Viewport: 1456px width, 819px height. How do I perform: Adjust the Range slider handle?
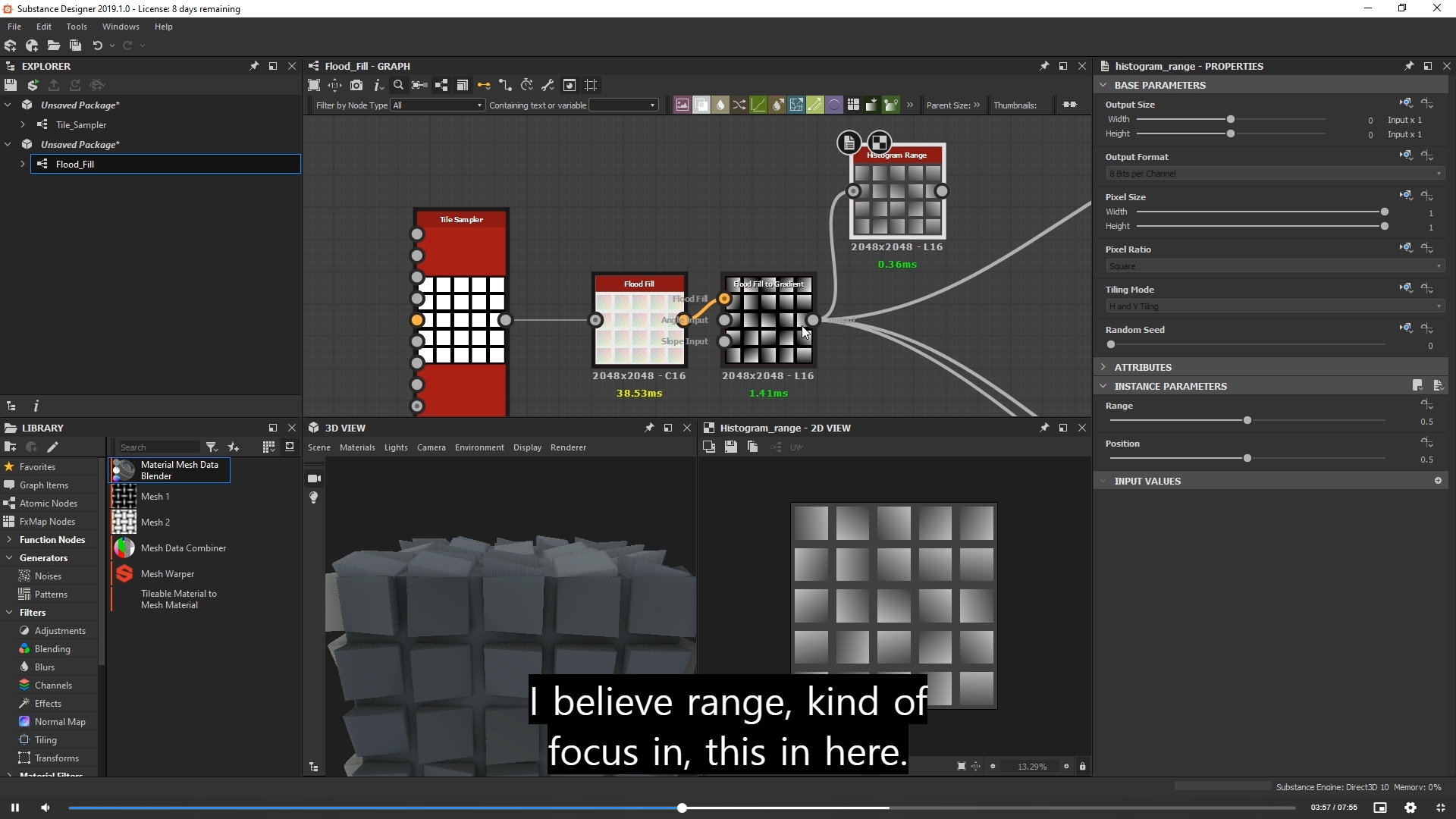pyautogui.click(x=1247, y=420)
